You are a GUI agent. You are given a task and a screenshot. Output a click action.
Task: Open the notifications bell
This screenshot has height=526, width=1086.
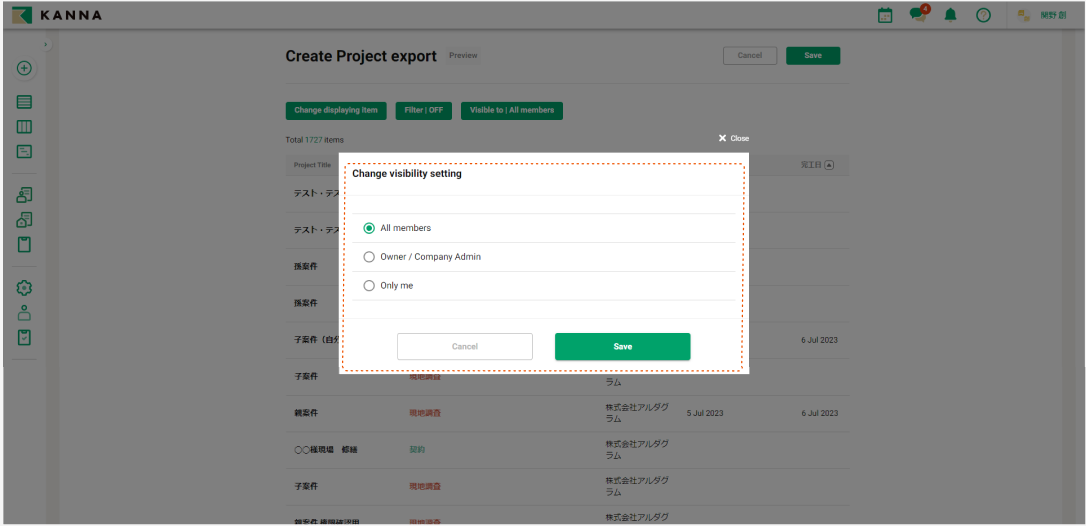coord(951,15)
